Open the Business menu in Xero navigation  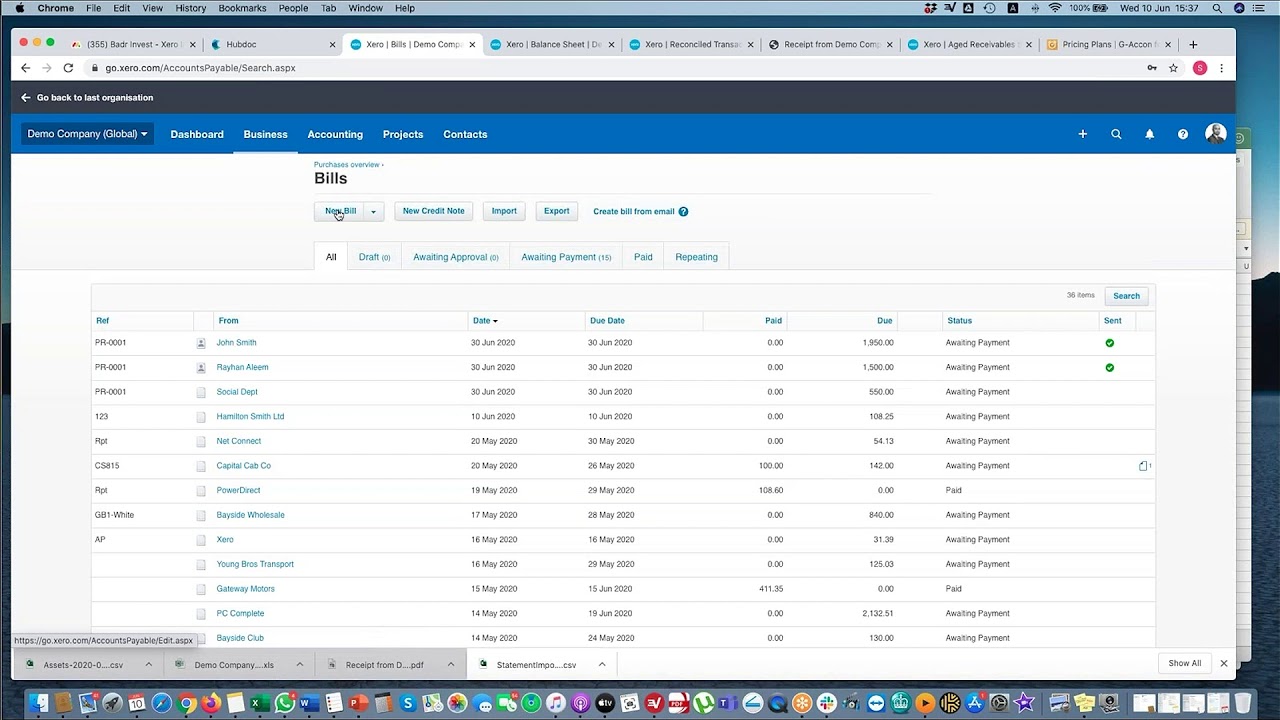click(265, 134)
